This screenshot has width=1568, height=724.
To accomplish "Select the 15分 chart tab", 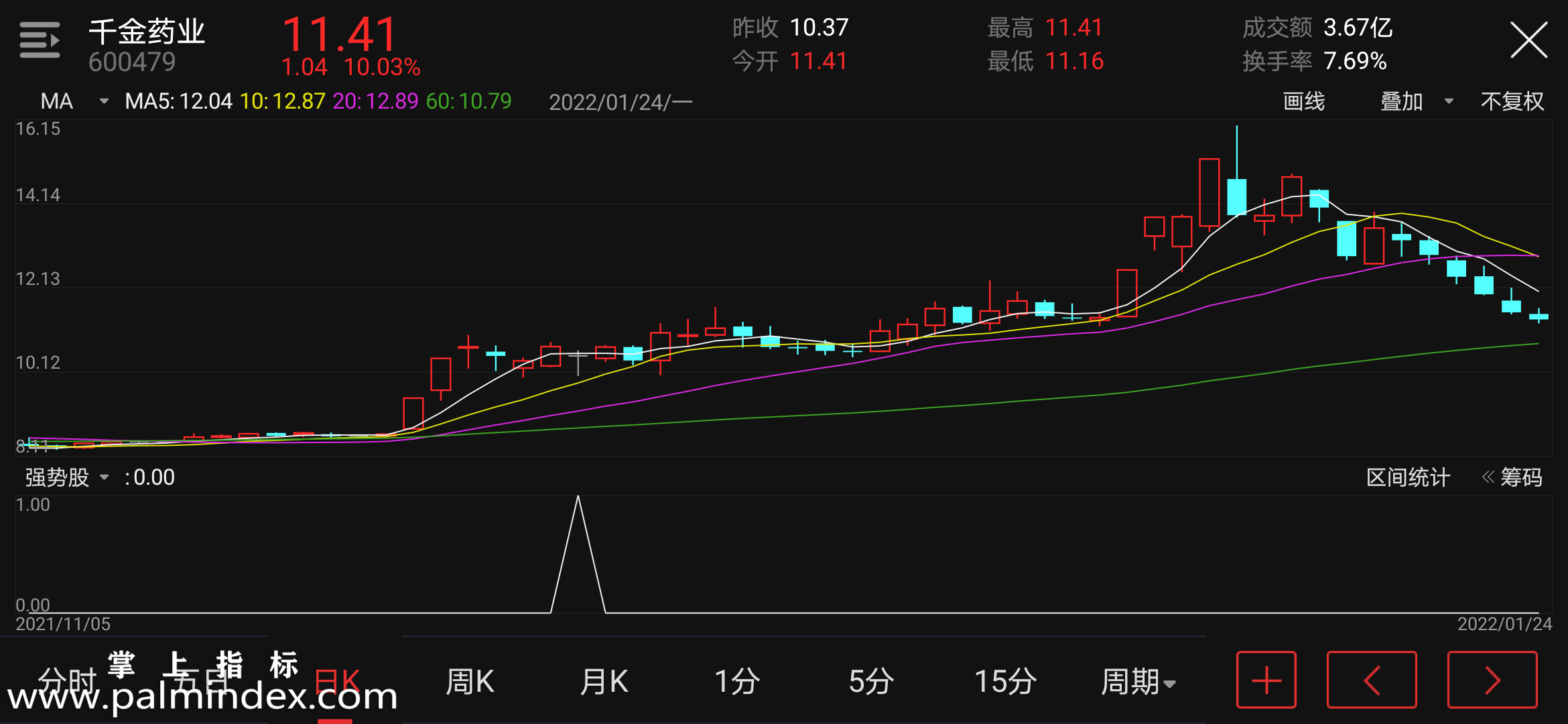I will (x=1005, y=682).
